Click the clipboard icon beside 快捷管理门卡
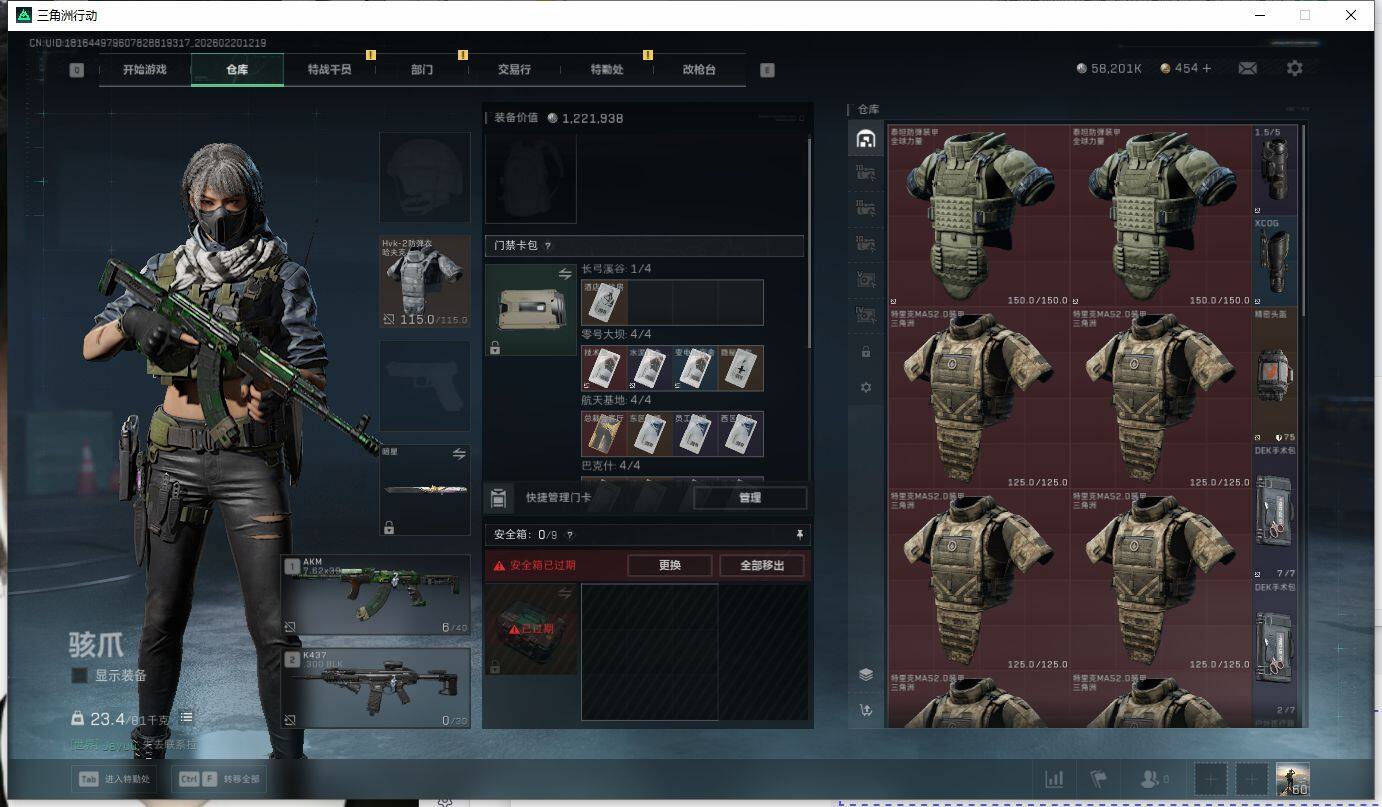The width and height of the screenshot is (1382, 807). [x=498, y=498]
